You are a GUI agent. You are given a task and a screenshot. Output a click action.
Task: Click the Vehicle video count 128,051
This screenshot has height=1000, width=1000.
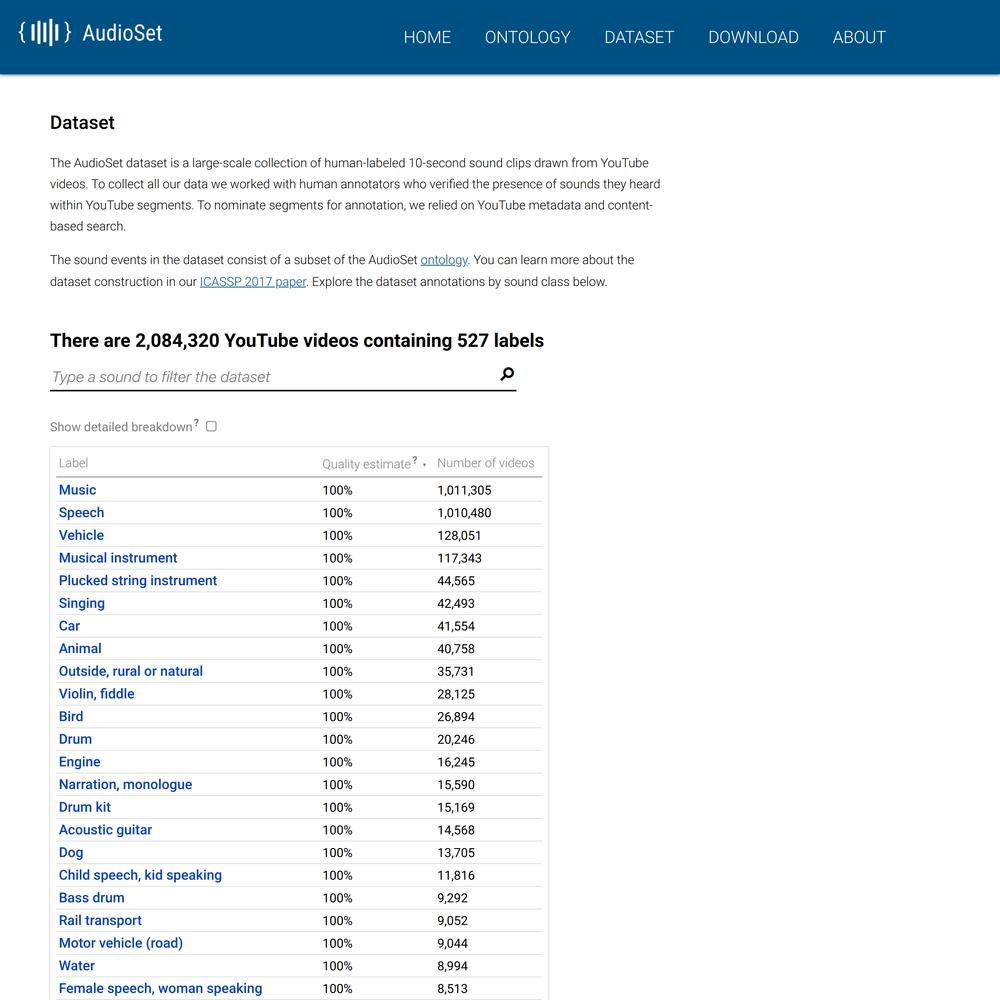[x=459, y=536]
